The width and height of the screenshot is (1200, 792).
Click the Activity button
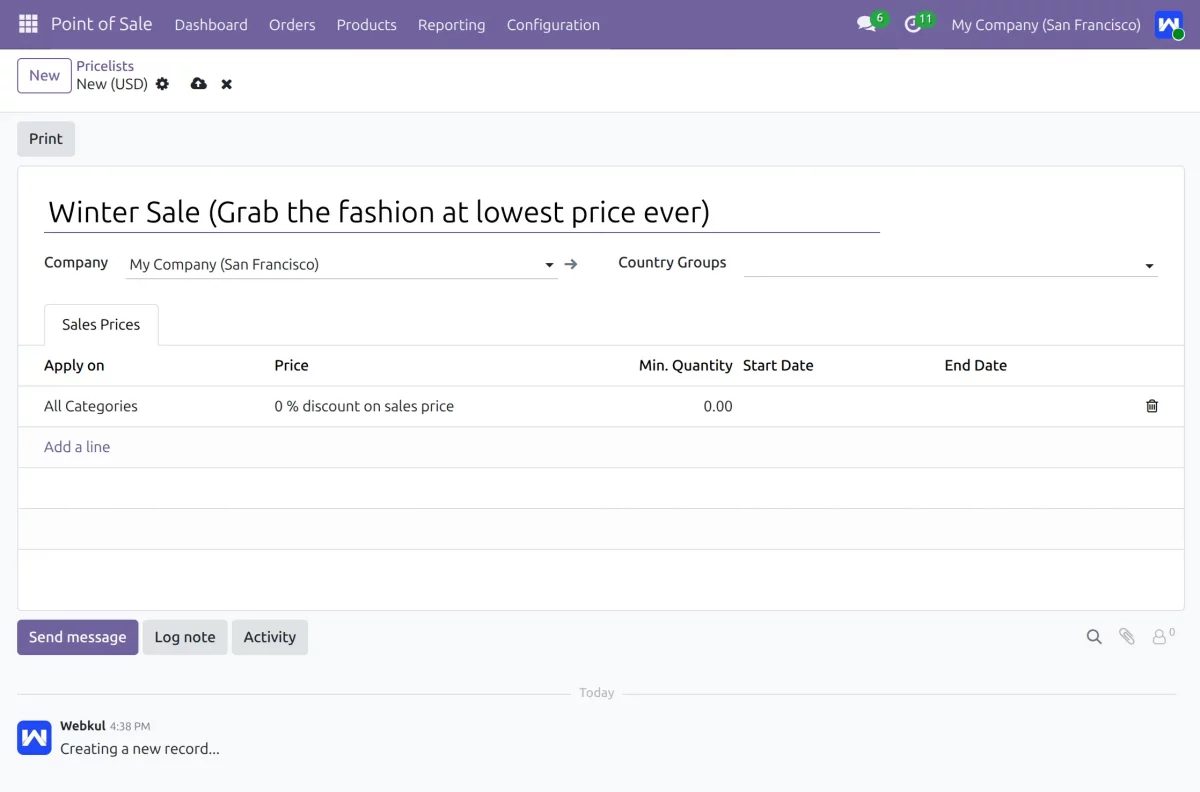[x=270, y=637]
